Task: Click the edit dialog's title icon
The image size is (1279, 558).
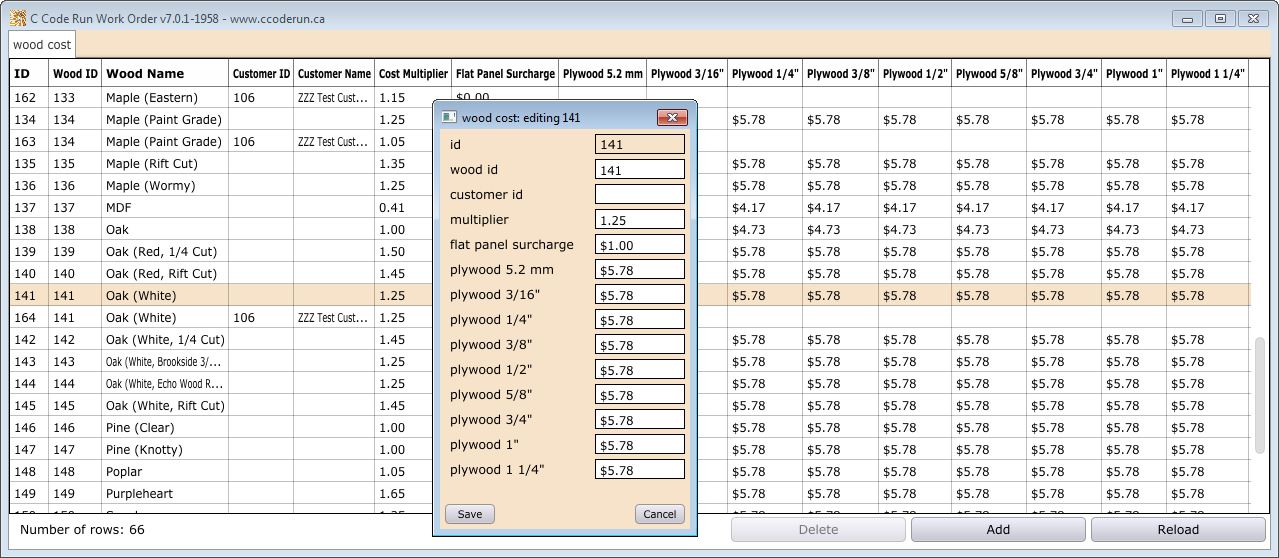Action: click(449, 117)
